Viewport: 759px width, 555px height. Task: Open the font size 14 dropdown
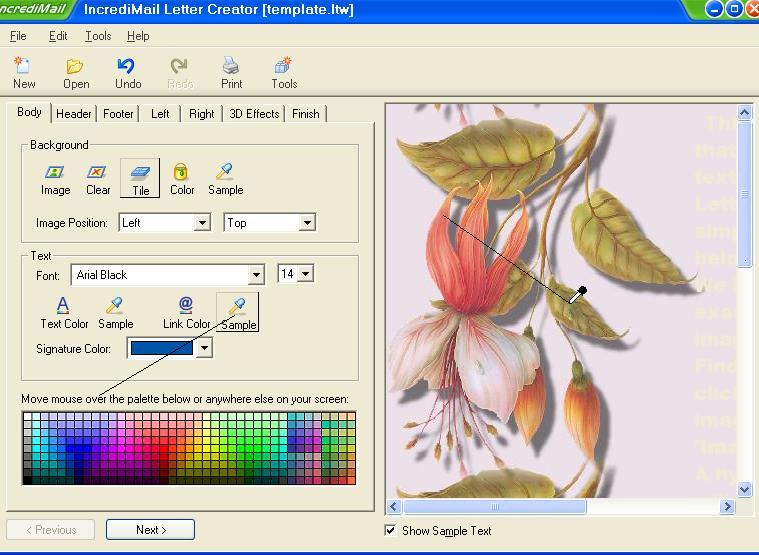pos(305,274)
